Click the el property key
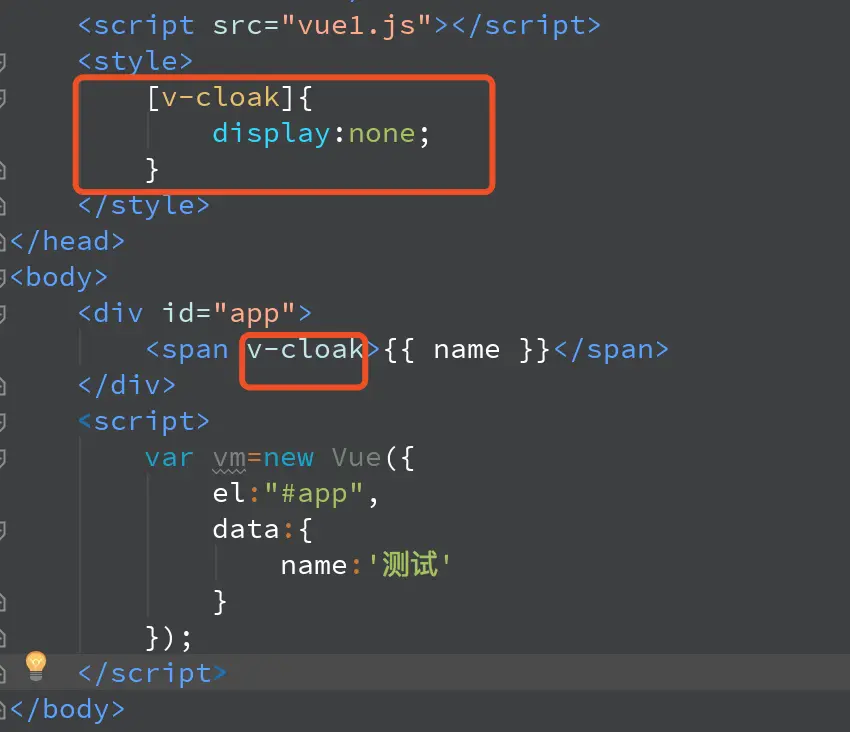The width and height of the screenshot is (850, 732). point(229,493)
